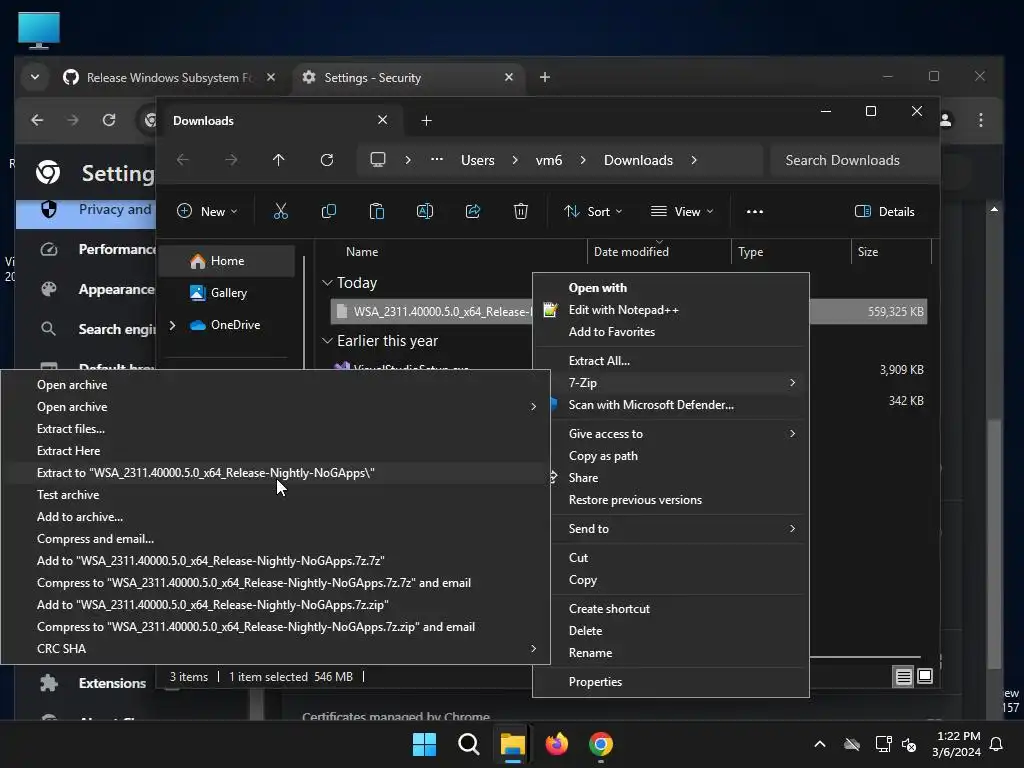This screenshot has width=1024, height=768.
Task: Click the Paste clipboard icon in Explorer toolbar
Action: [377, 211]
